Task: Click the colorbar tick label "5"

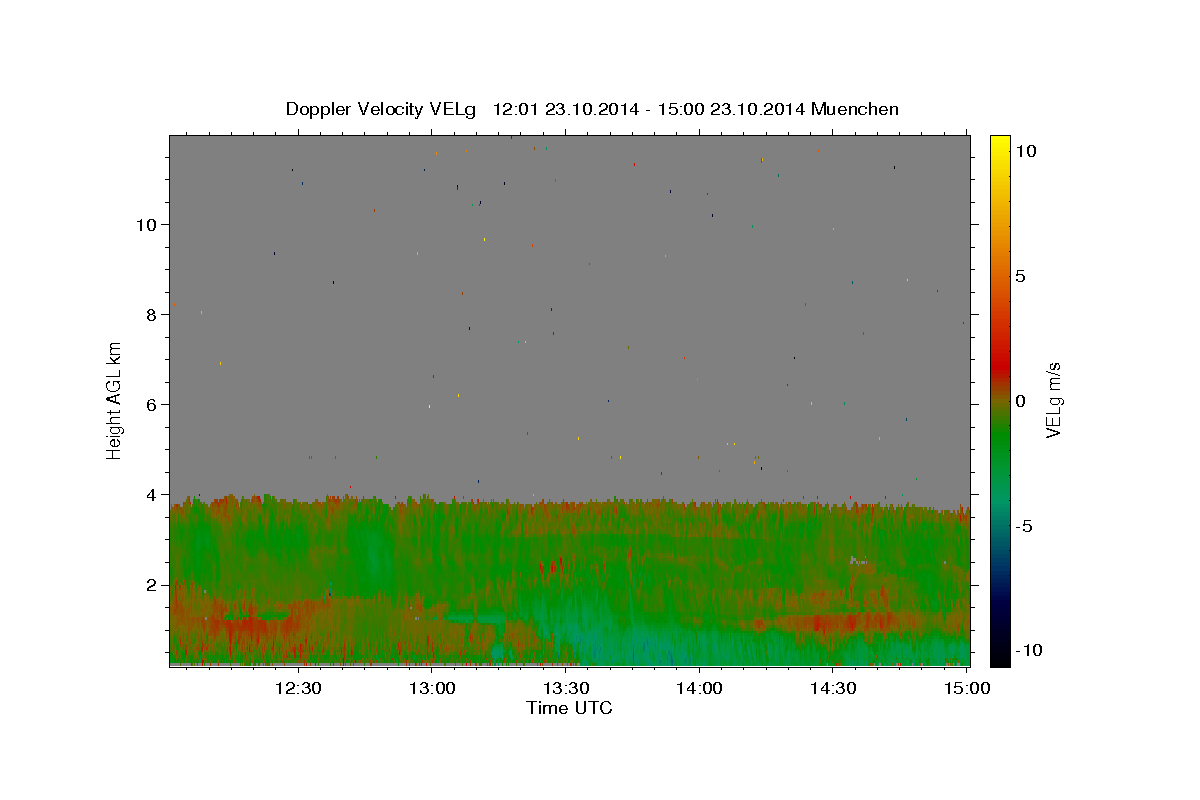Action: pos(1021,276)
